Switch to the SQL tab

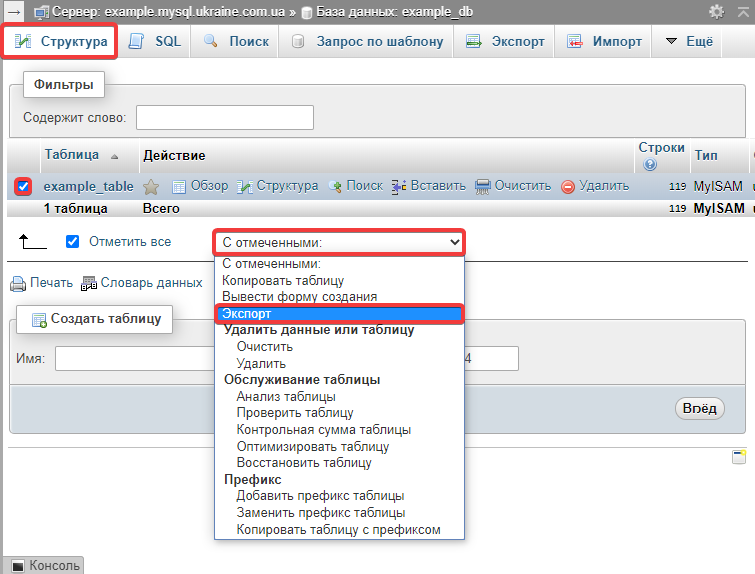pos(155,41)
